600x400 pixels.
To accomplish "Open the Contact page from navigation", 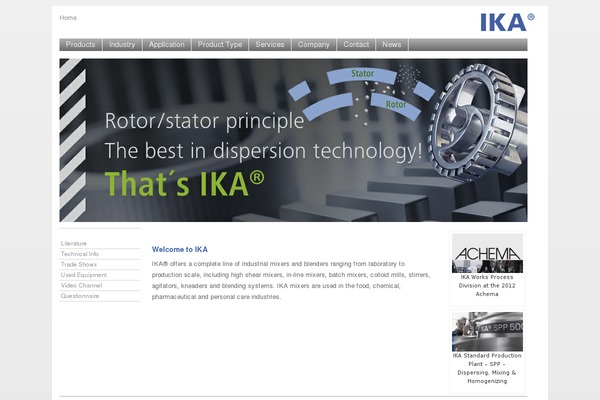I will coord(356,44).
